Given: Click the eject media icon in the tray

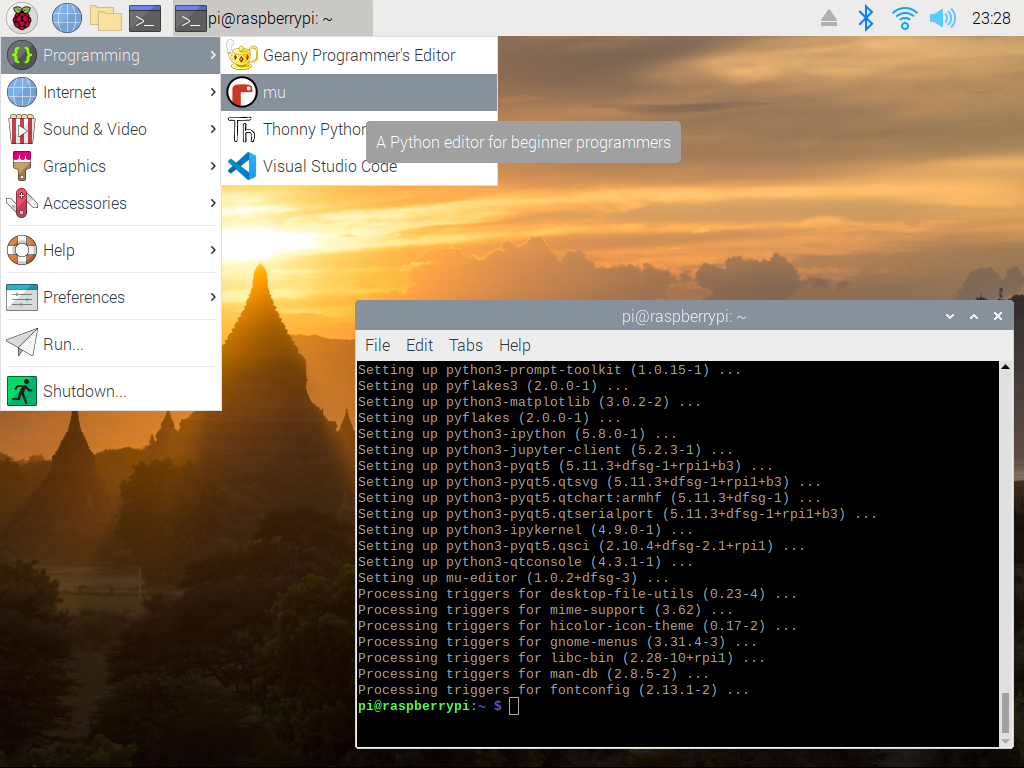Looking at the screenshot, I should [x=829, y=18].
